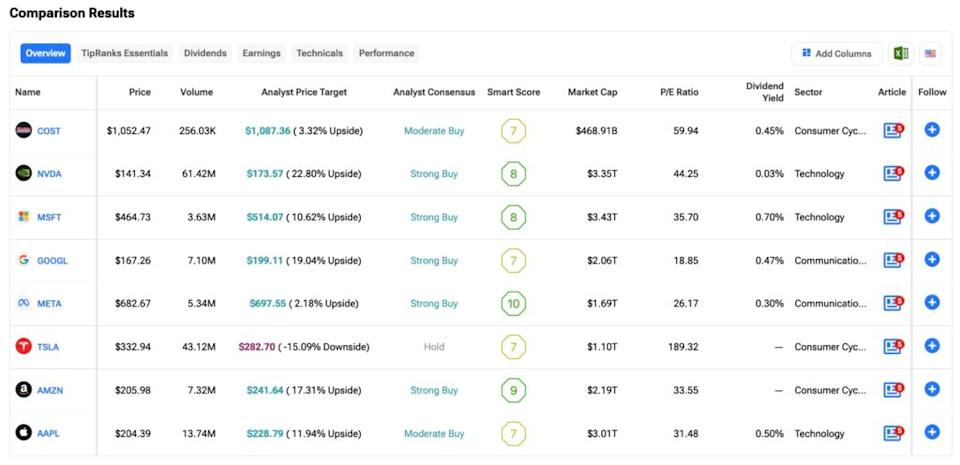Image resolution: width=960 pixels, height=465 pixels.
Task: Open the article icon for MSFT
Action: coord(893,217)
